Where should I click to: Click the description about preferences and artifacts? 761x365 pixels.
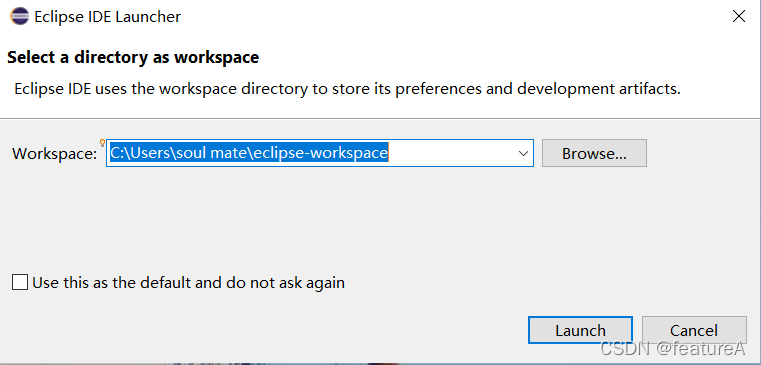(347, 89)
